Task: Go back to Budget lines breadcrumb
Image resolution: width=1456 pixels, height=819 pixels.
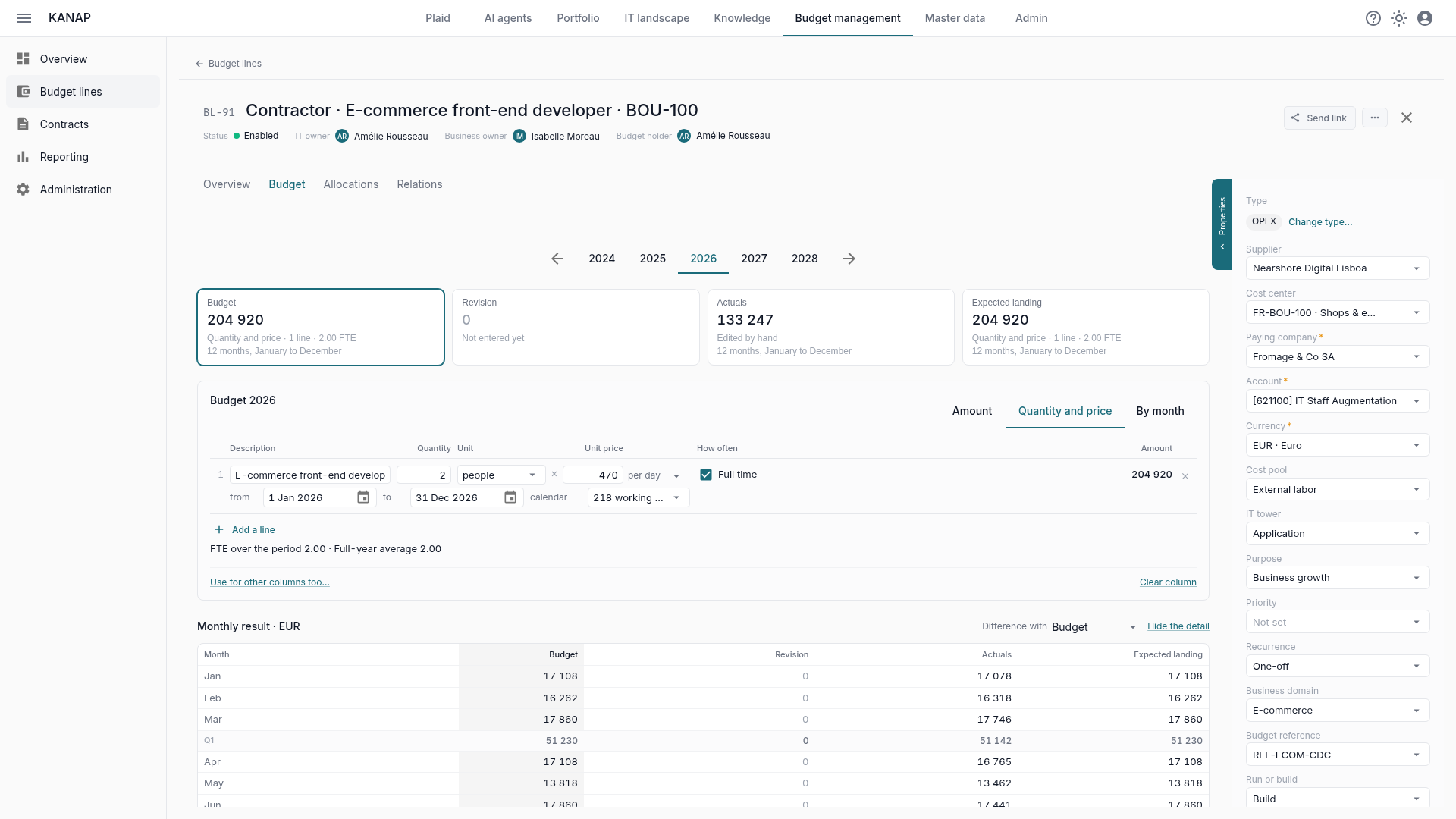Action: (x=228, y=64)
